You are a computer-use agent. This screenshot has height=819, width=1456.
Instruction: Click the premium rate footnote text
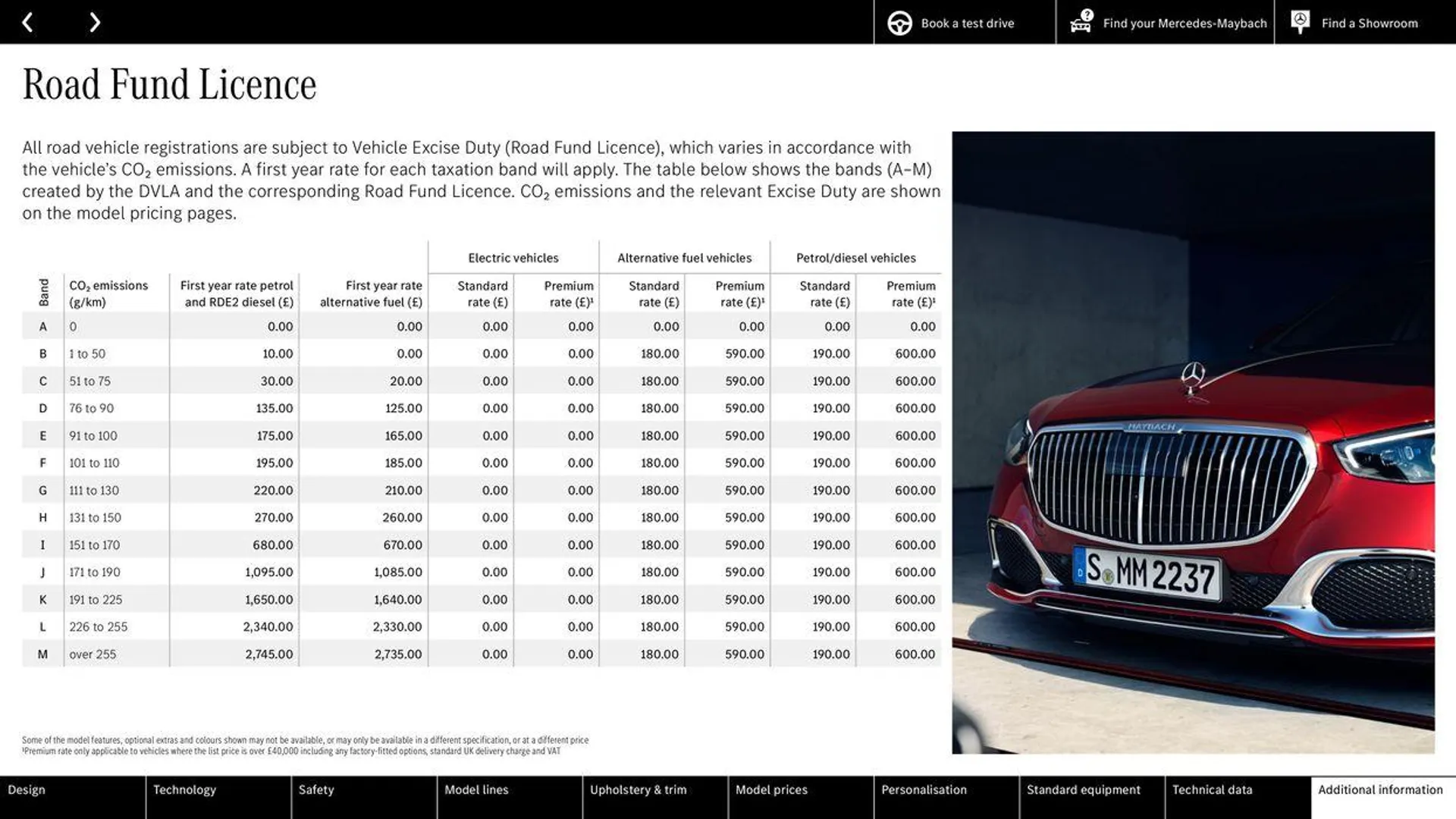[291, 752]
